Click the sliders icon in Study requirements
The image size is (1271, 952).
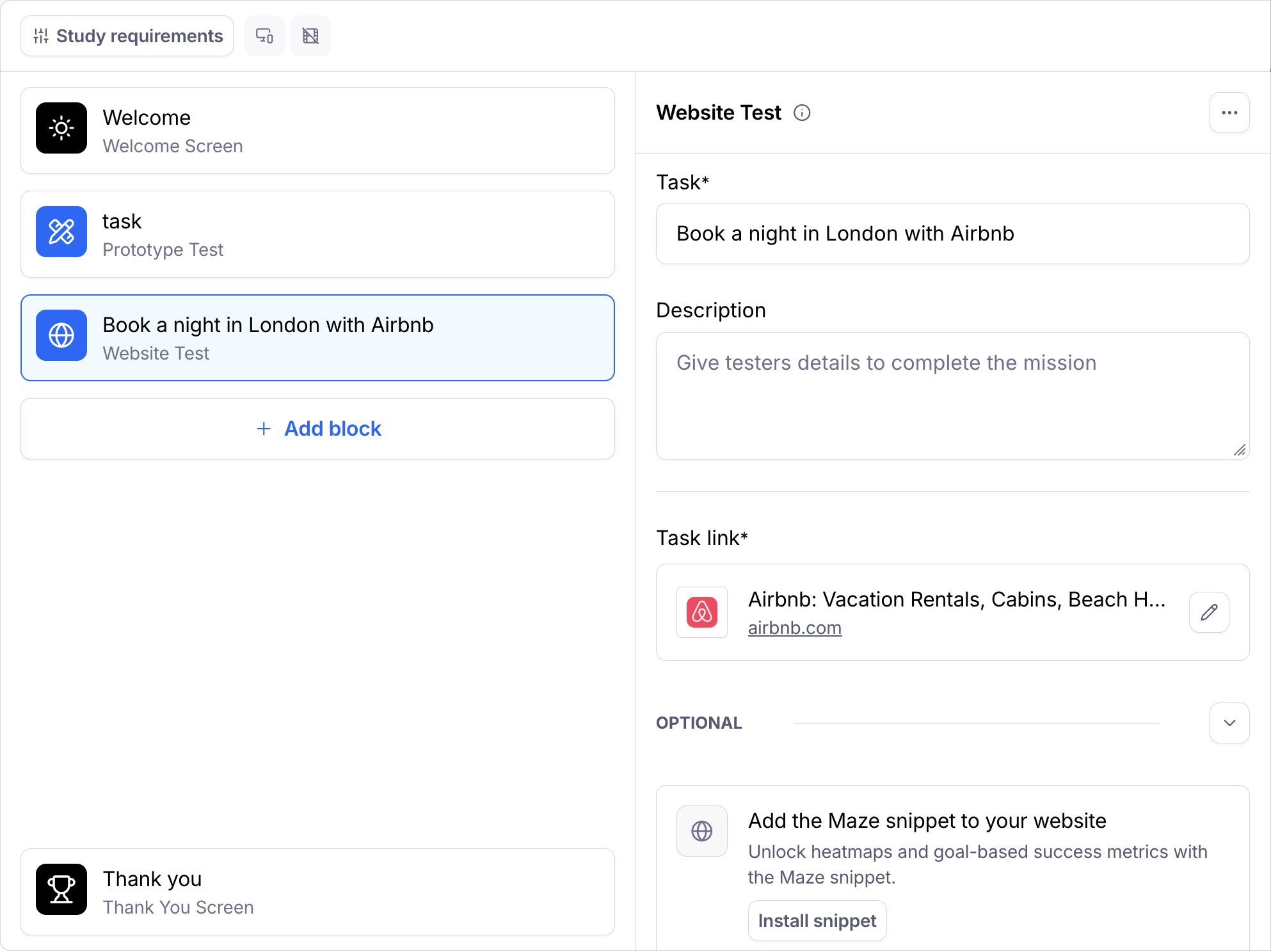(x=41, y=36)
